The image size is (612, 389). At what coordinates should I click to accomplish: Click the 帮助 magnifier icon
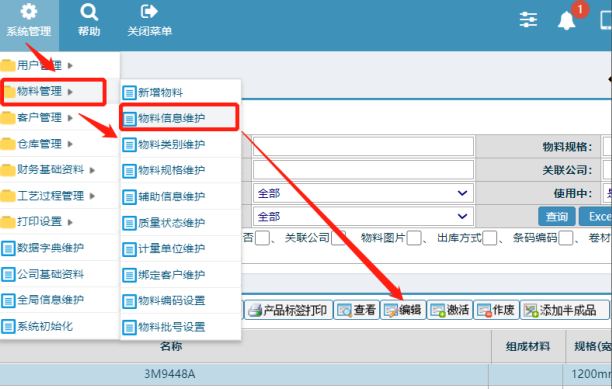coord(89,12)
